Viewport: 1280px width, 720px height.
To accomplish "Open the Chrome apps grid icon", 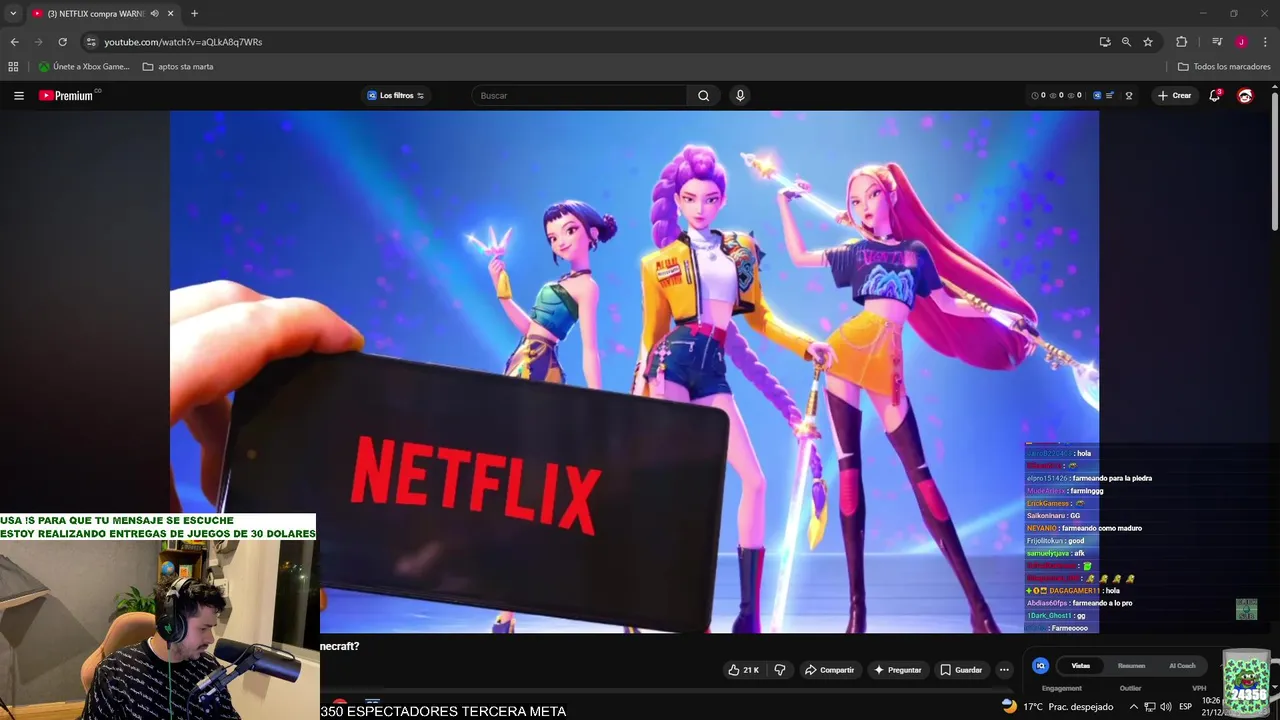I will (13, 67).
